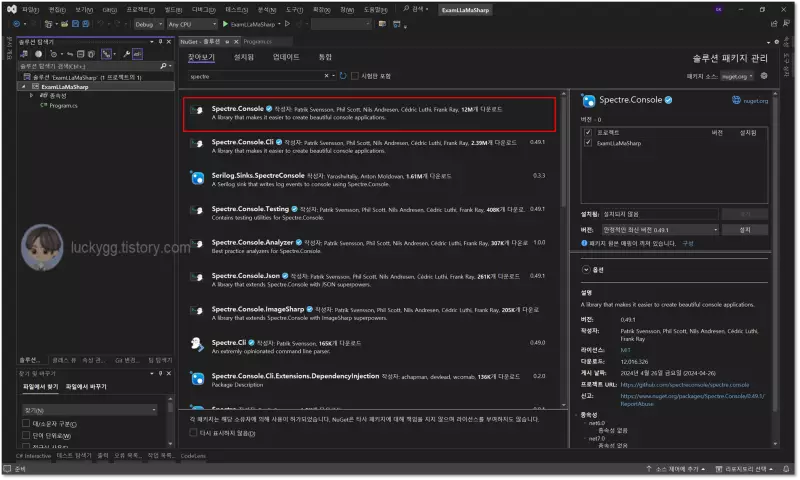Open the Debug configuration dropdown
This screenshot has width=800, height=480.
[x=148, y=24]
